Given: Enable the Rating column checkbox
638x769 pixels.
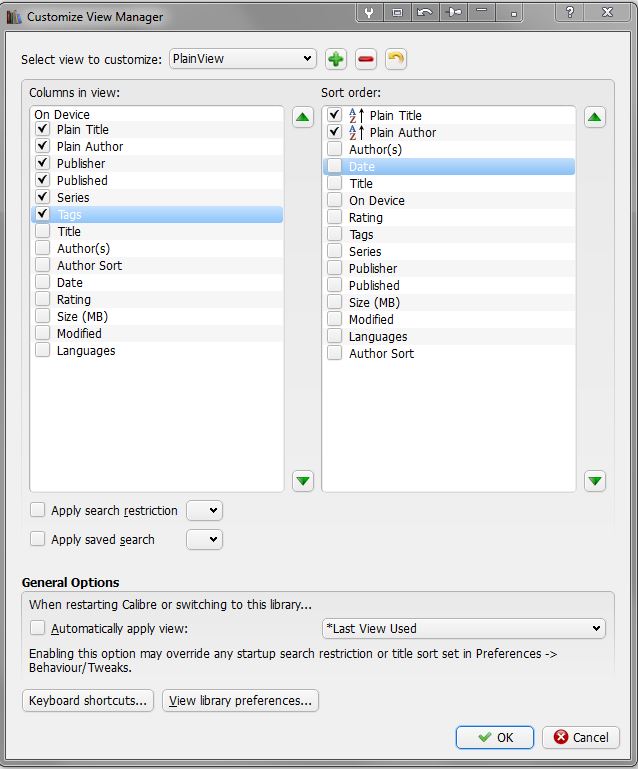Looking at the screenshot, I should [42, 299].
